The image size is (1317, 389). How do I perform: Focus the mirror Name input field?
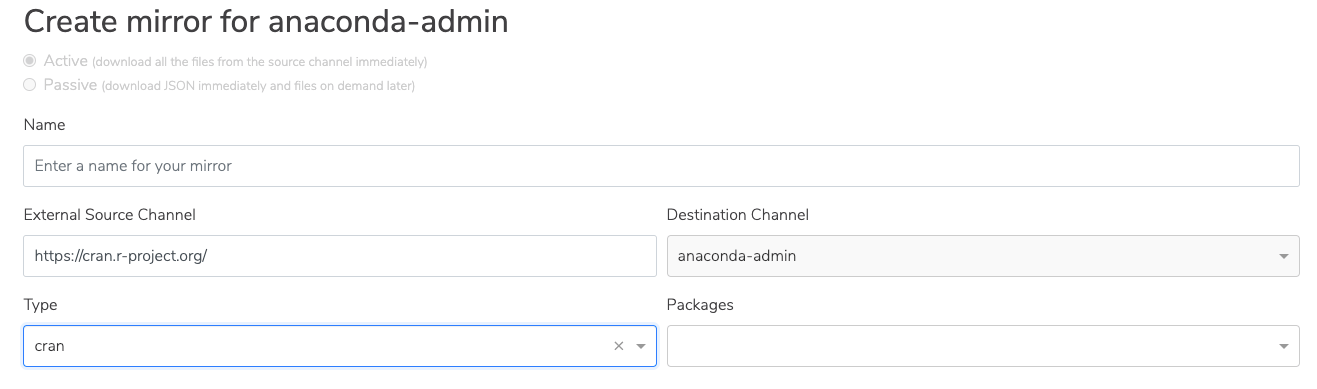pos(661,166)
